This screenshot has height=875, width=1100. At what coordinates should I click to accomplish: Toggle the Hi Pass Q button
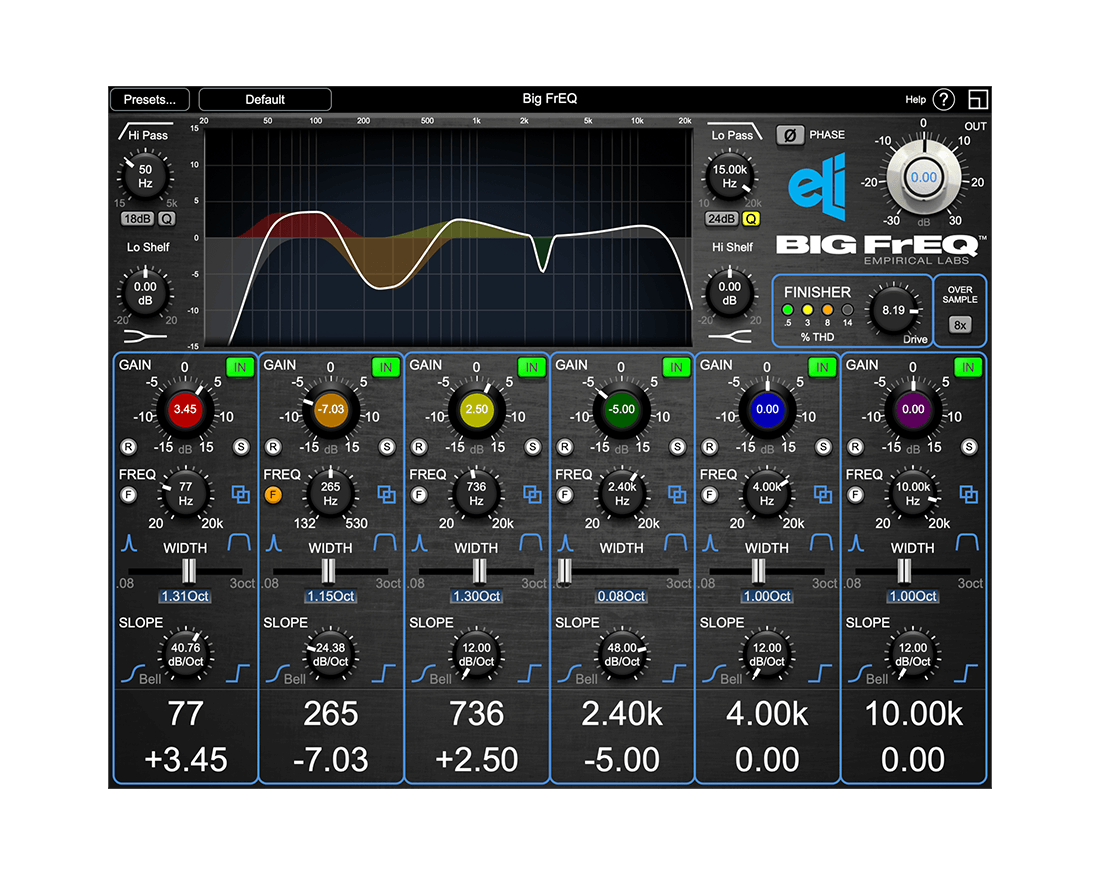click(x=166, y=219)
